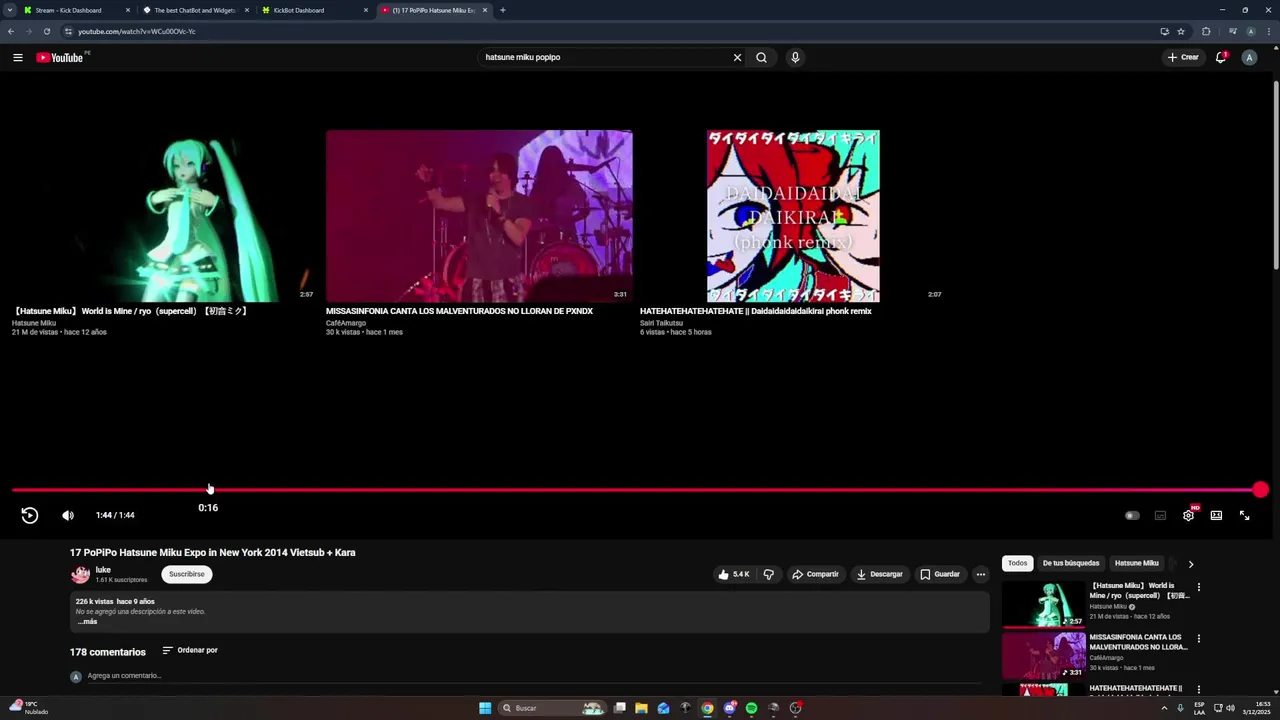Open the Ordenar por comments sort menu
Screen dimensions: 1280x720
190,650
